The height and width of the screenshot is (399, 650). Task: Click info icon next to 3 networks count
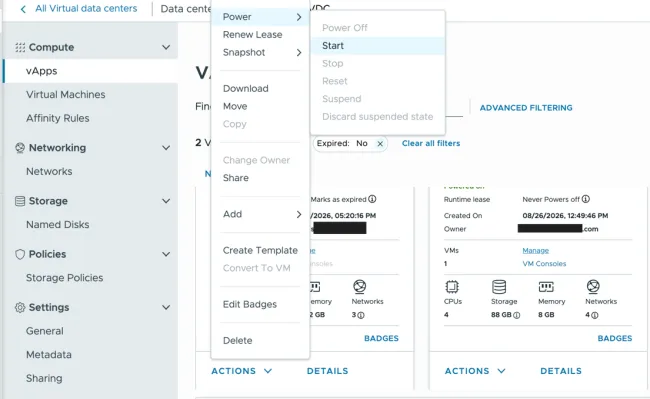point(361,315)
